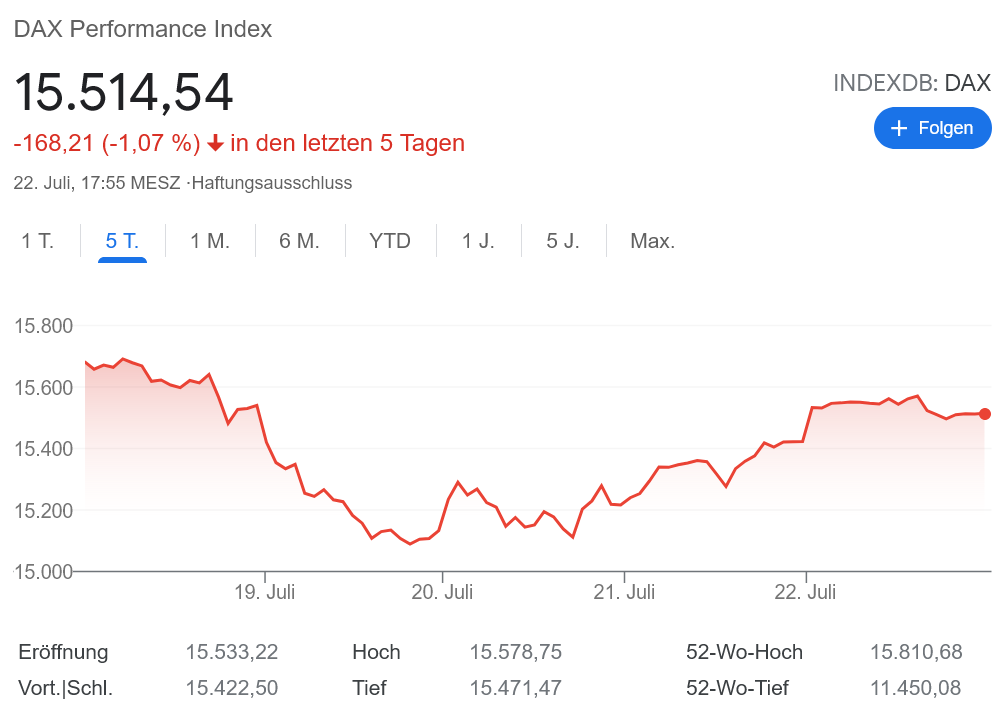Open the YTD chart range
Viewport: 1008px width, 728px height.
coord(390,241)
